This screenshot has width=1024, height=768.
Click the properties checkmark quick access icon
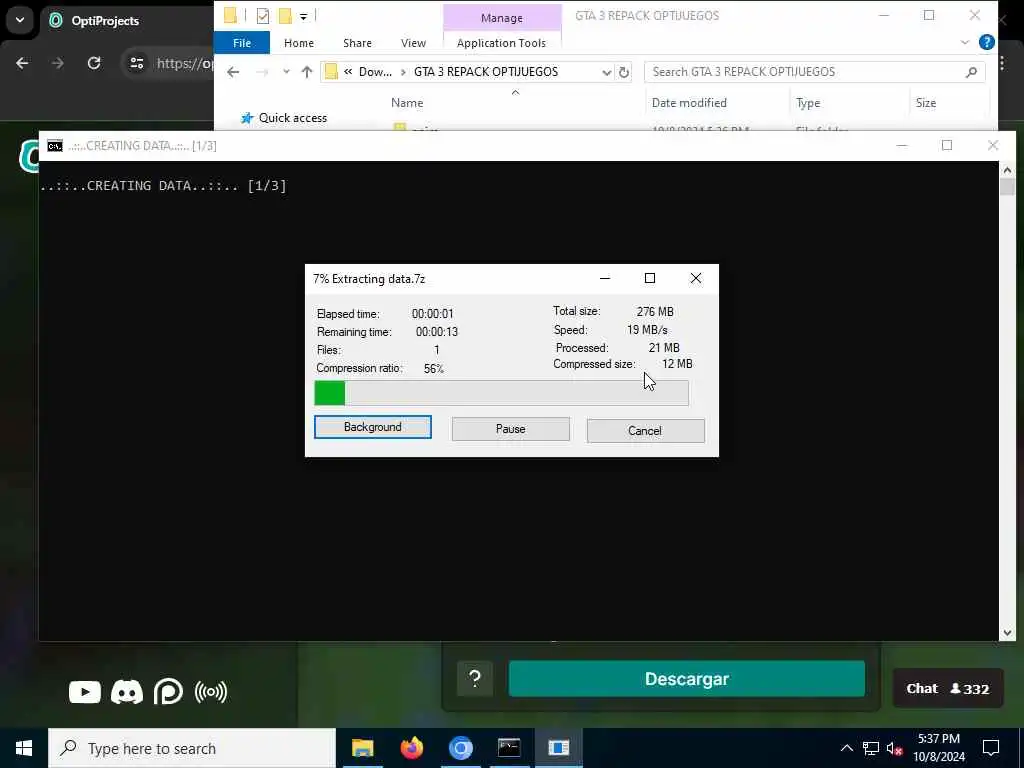point(263,16)
